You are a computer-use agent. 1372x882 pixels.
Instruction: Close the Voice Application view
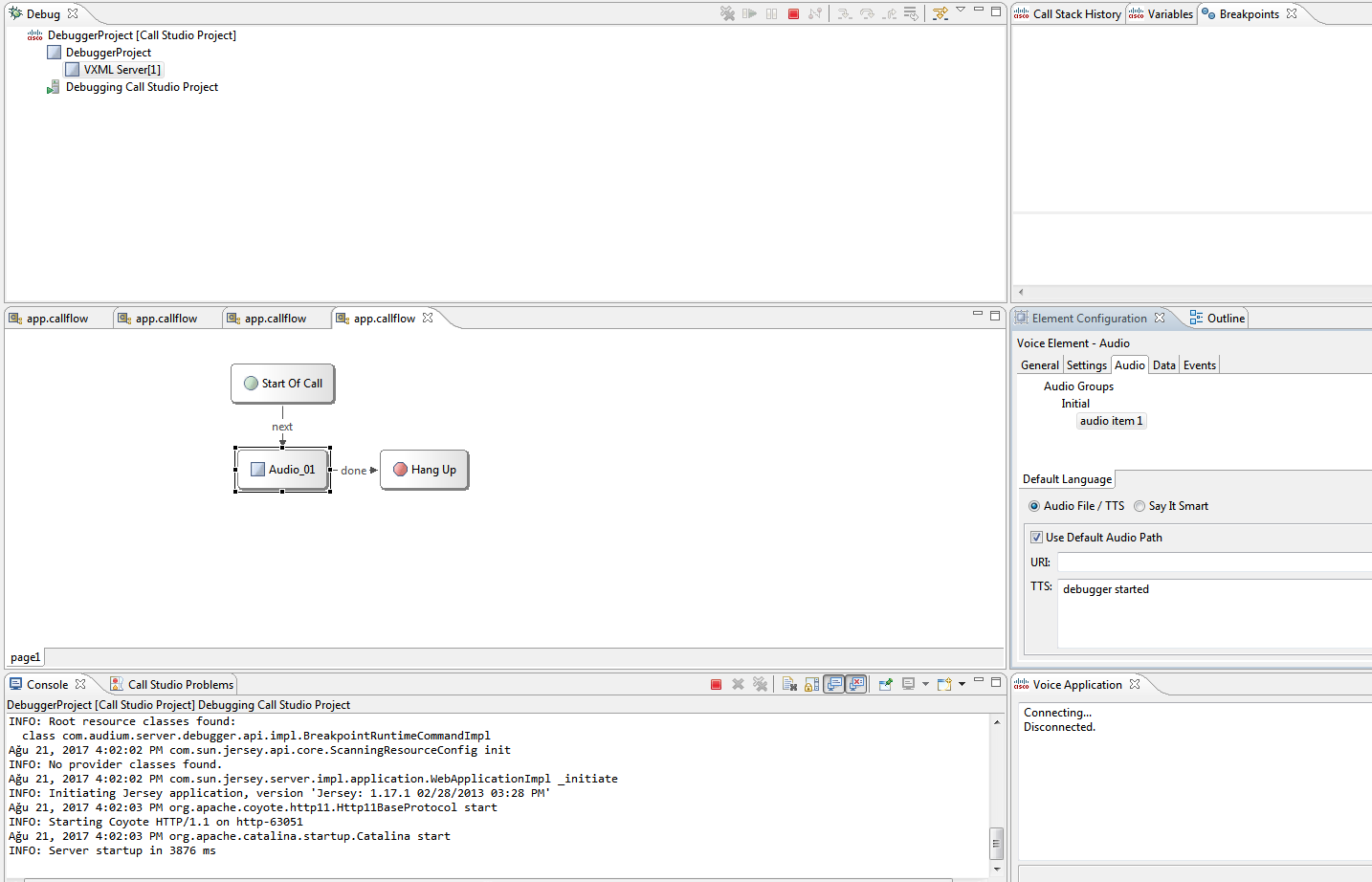pyautogui.click(x=1135, y=684)
